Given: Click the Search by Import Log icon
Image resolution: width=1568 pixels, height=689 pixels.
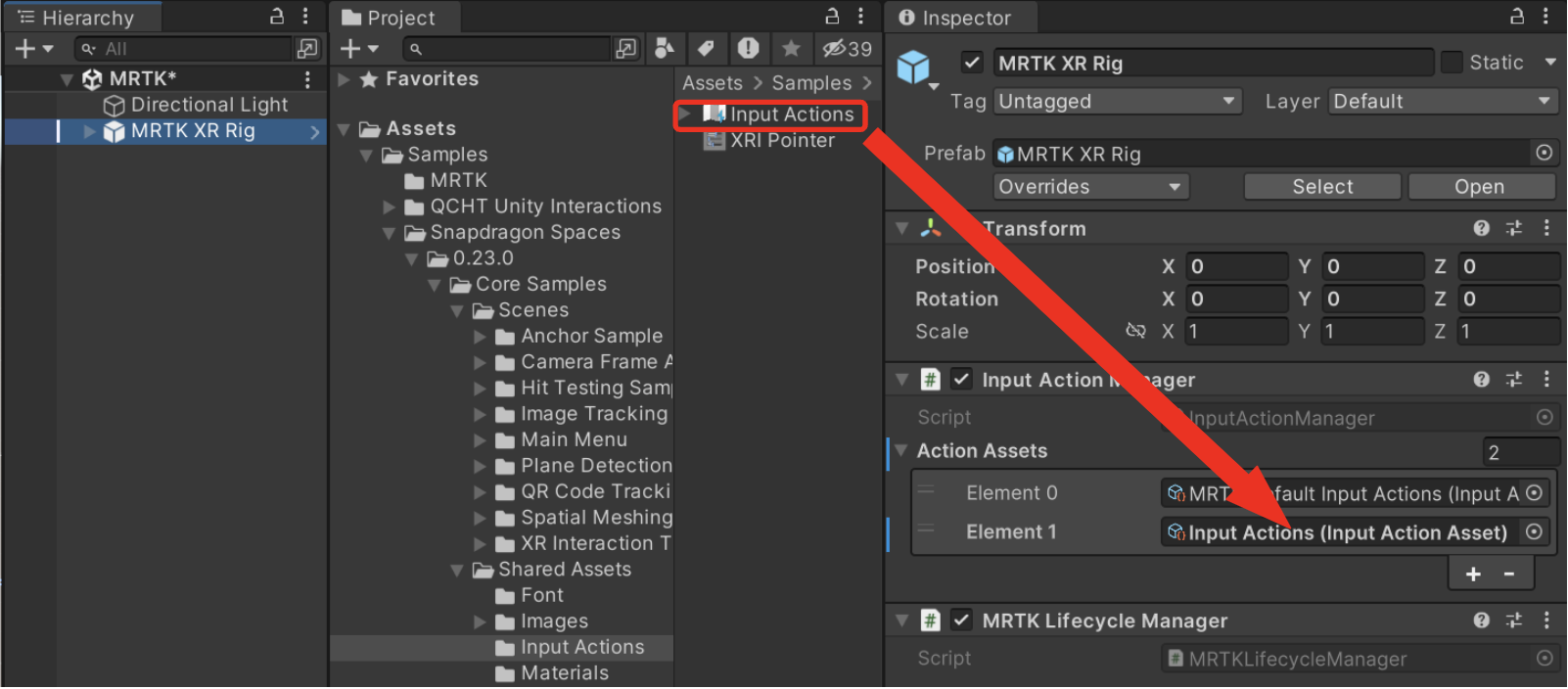Looking at the screenshot, I should [x=749, y=48].
